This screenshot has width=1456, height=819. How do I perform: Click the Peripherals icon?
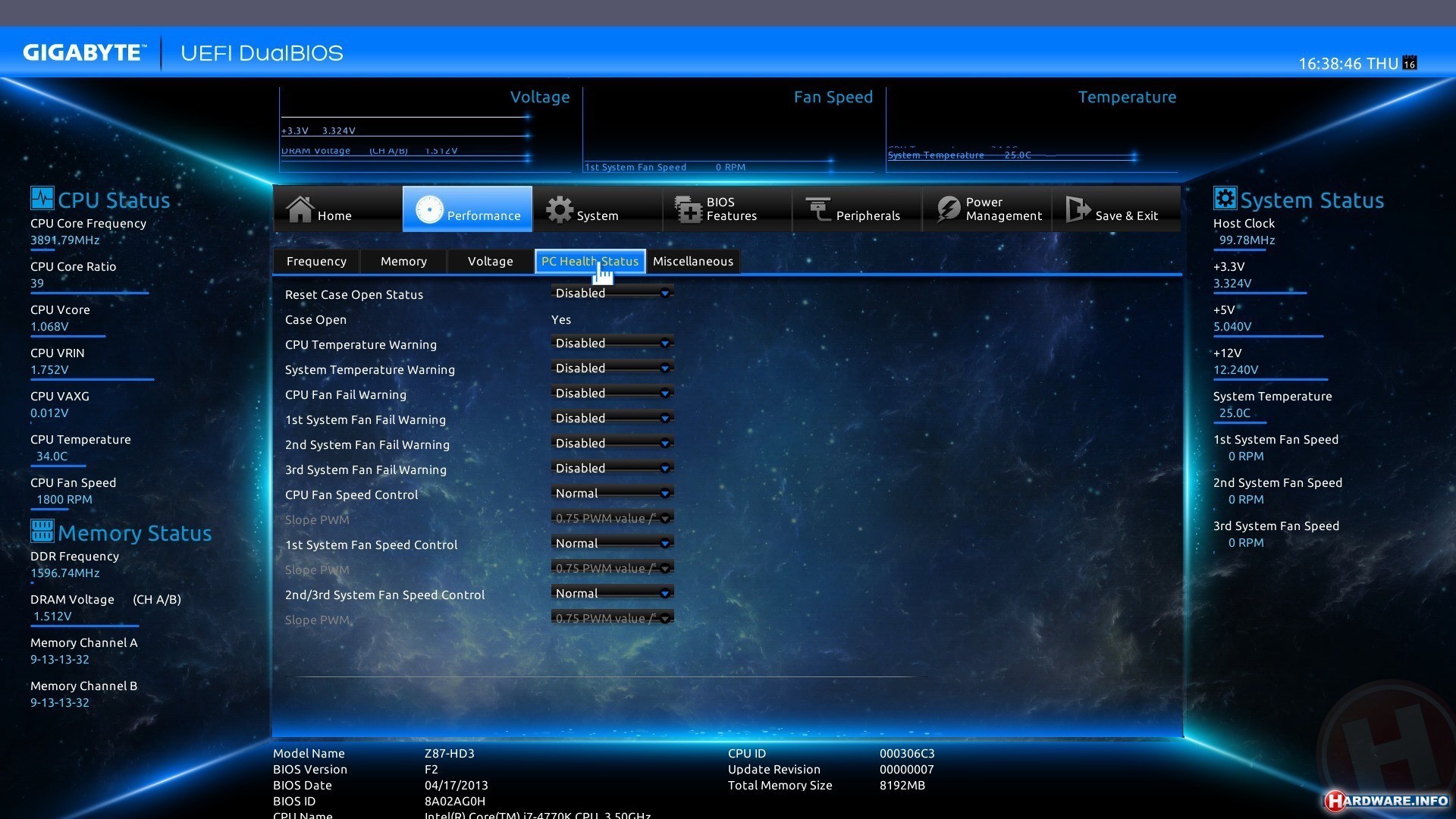tap(819, 209)
